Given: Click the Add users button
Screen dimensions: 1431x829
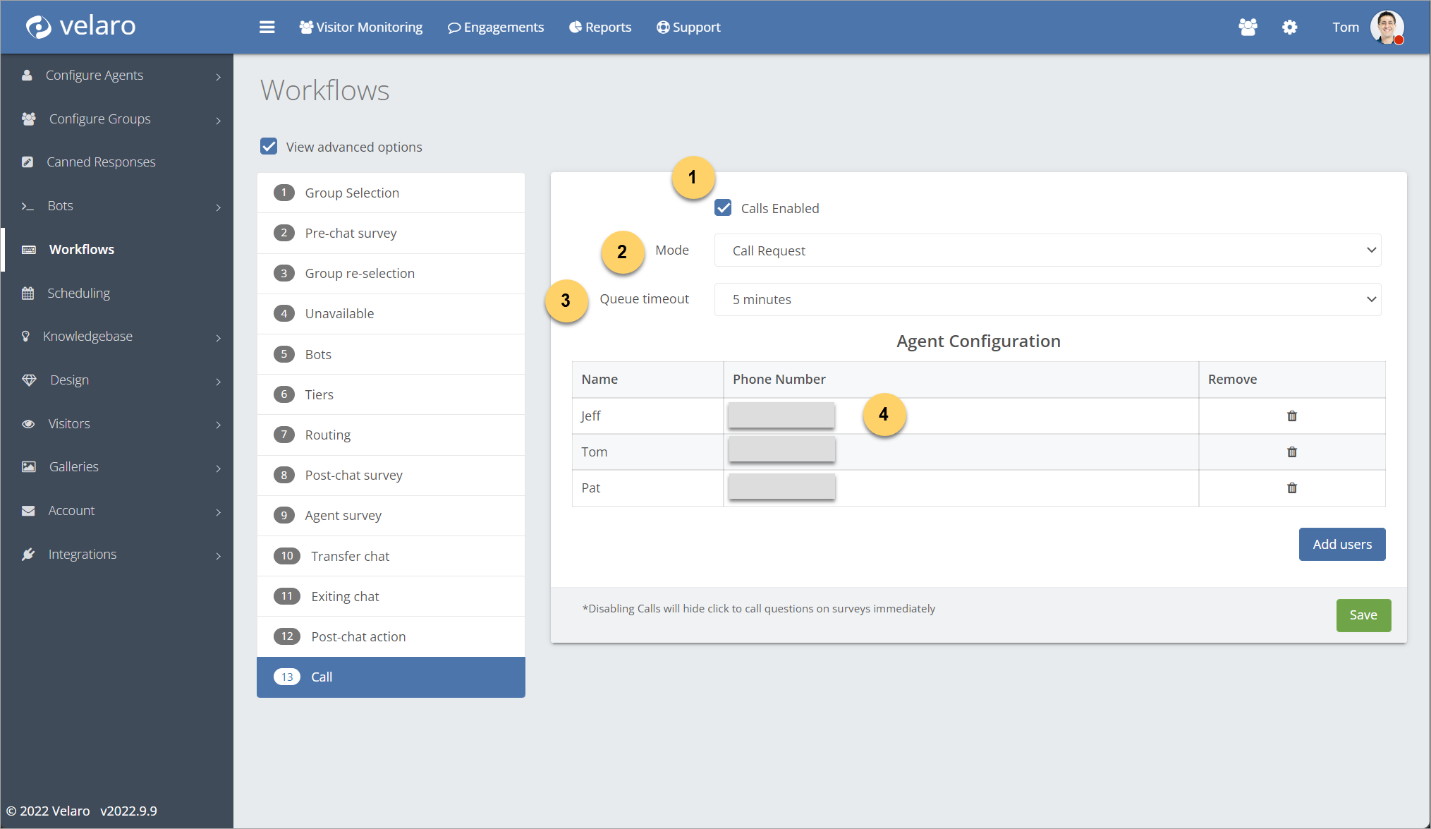Looking at the screenshot, I should (1341, 544).
